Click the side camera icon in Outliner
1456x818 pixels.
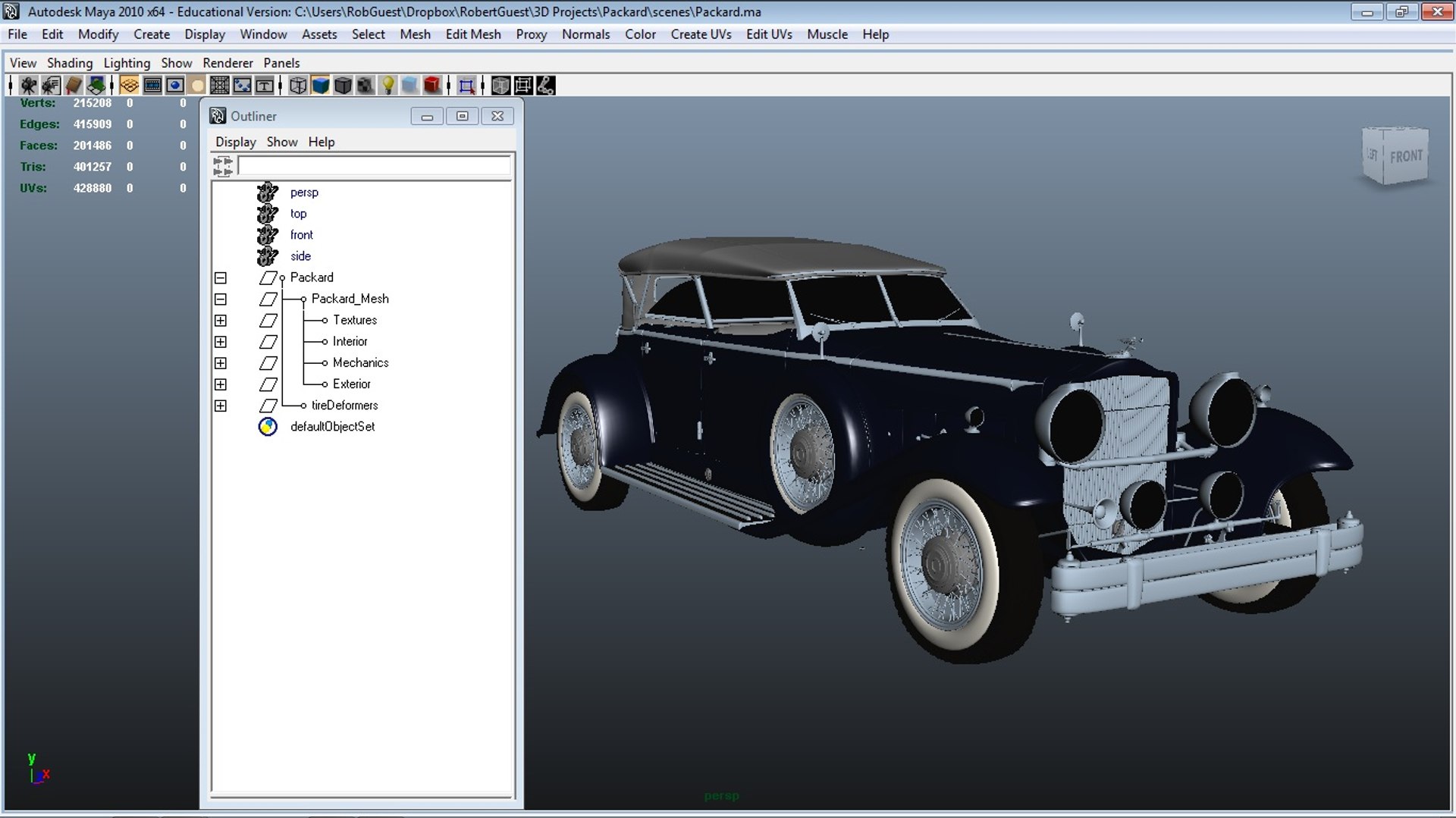click(x=267, y=256)
